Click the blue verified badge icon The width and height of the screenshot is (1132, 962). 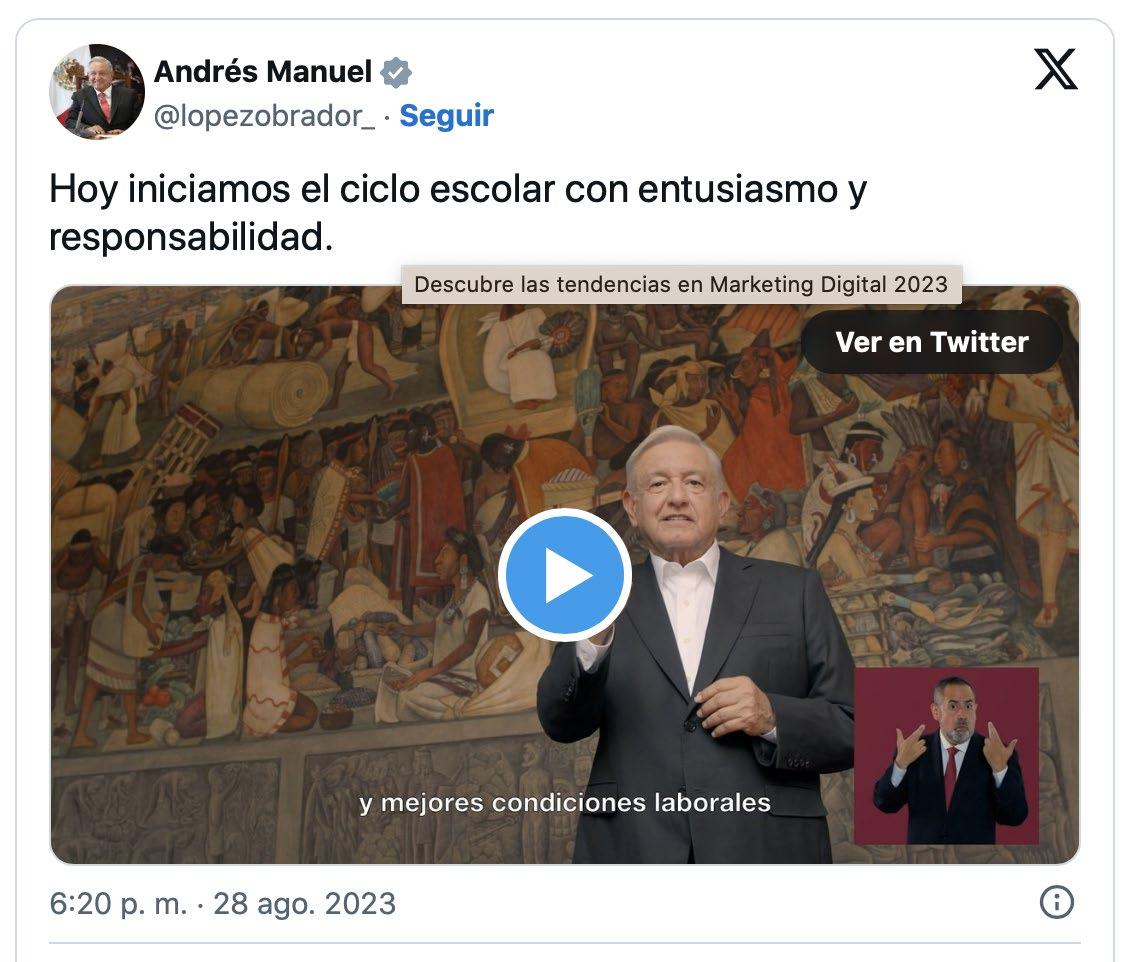tap(396, 72)
